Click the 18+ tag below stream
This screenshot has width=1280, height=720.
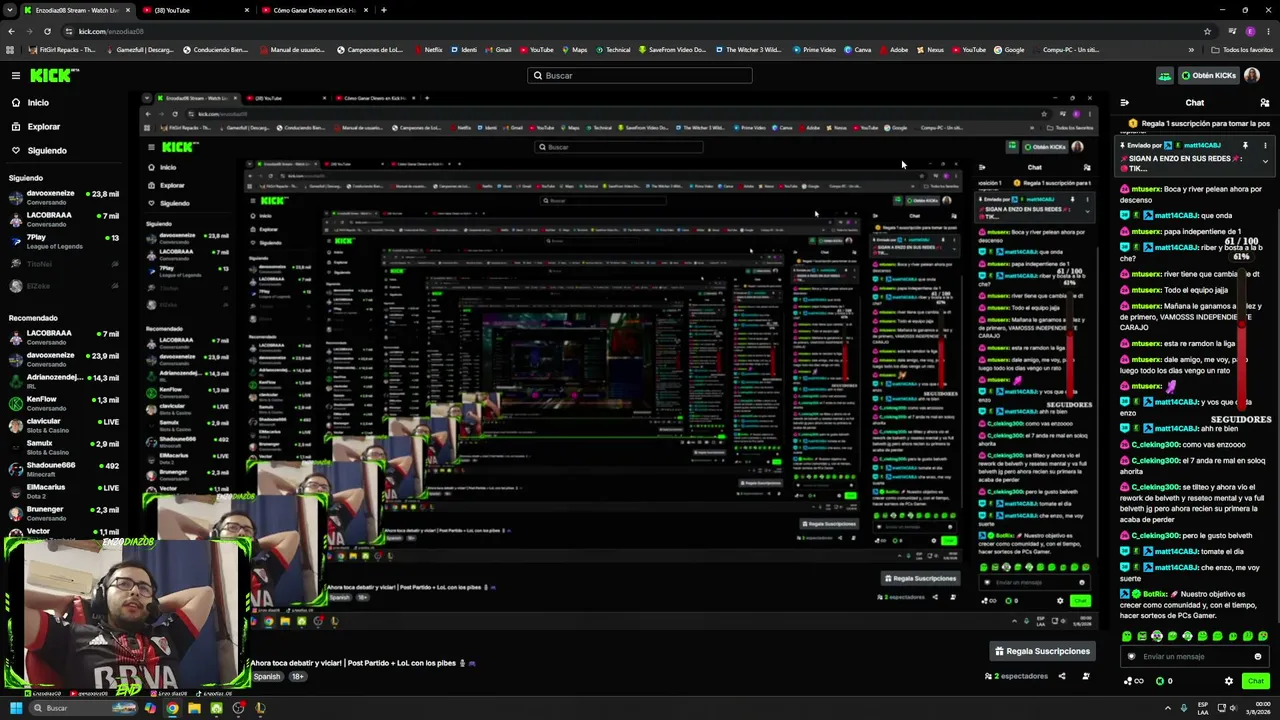(297, 677)
